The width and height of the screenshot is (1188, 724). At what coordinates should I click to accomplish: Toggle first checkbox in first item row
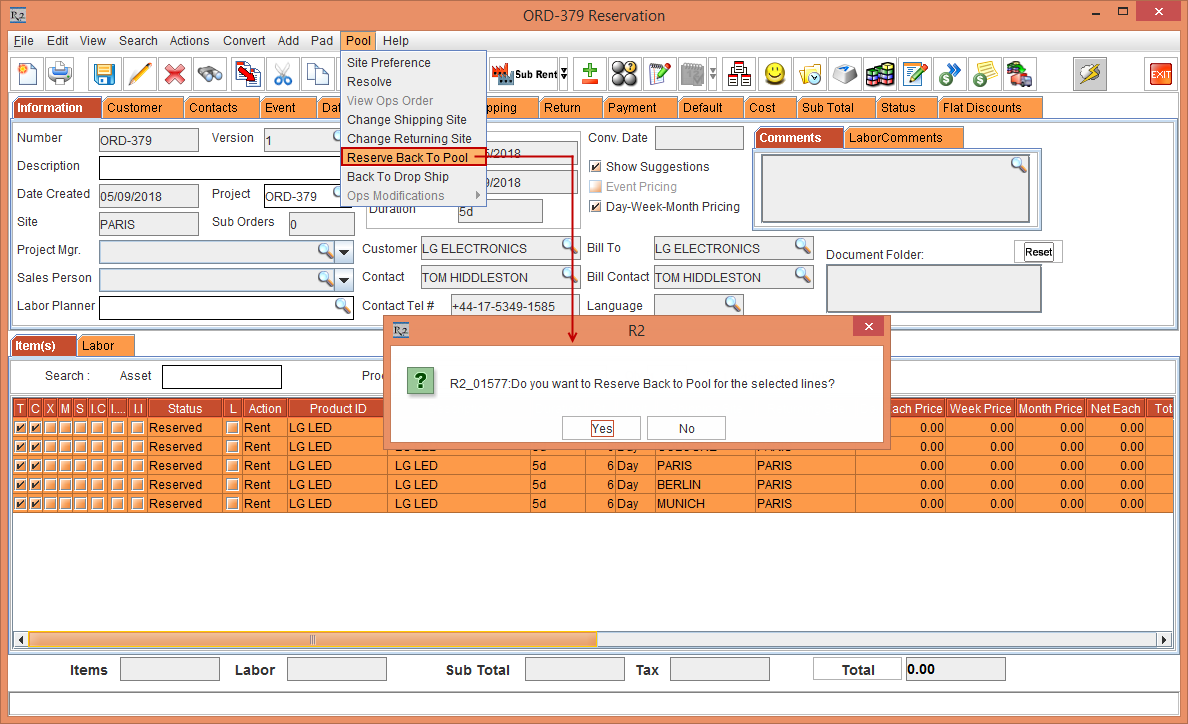[x=20, y=428]
